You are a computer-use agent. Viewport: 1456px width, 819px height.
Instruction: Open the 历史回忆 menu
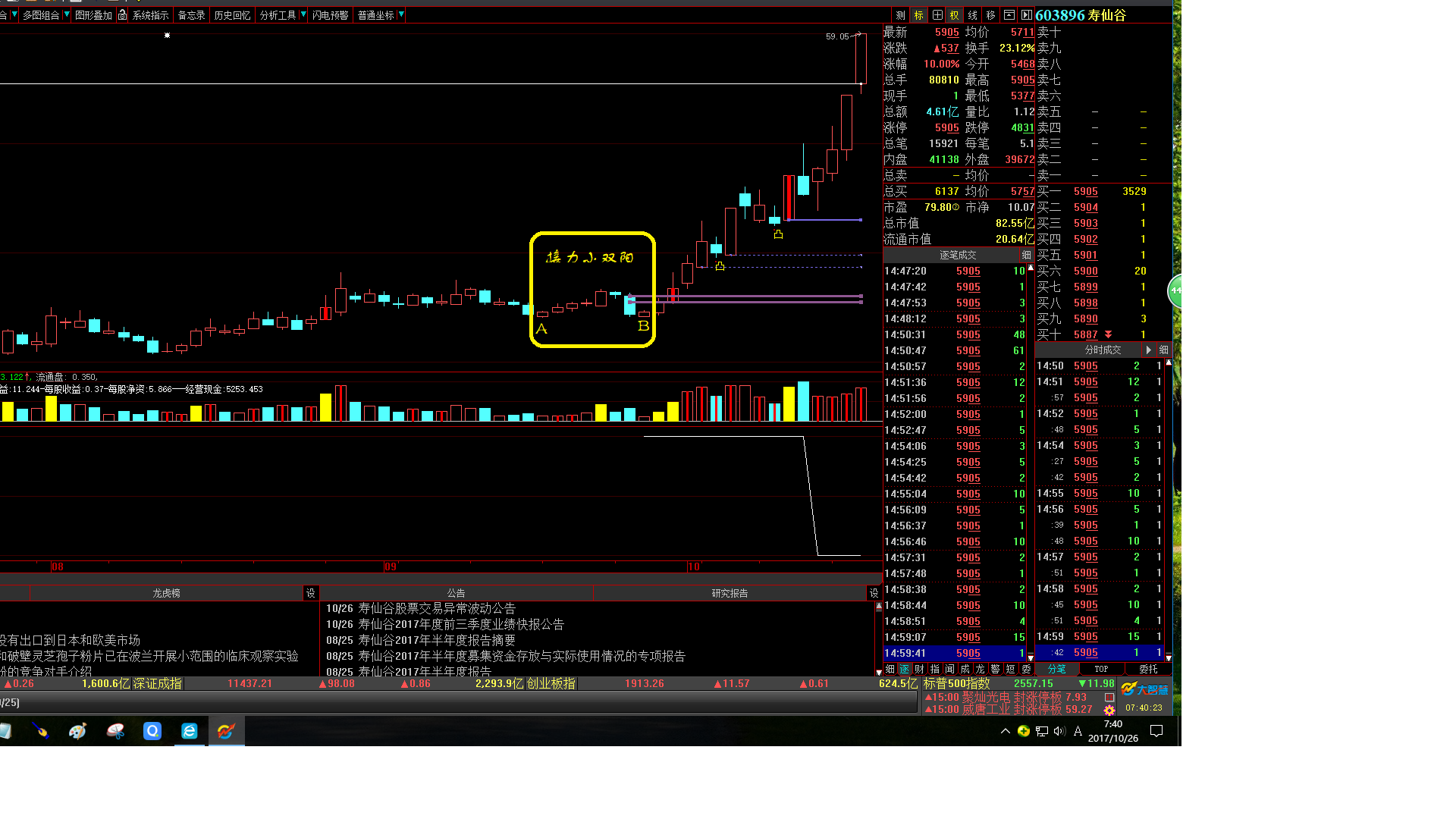coord(232,15)
